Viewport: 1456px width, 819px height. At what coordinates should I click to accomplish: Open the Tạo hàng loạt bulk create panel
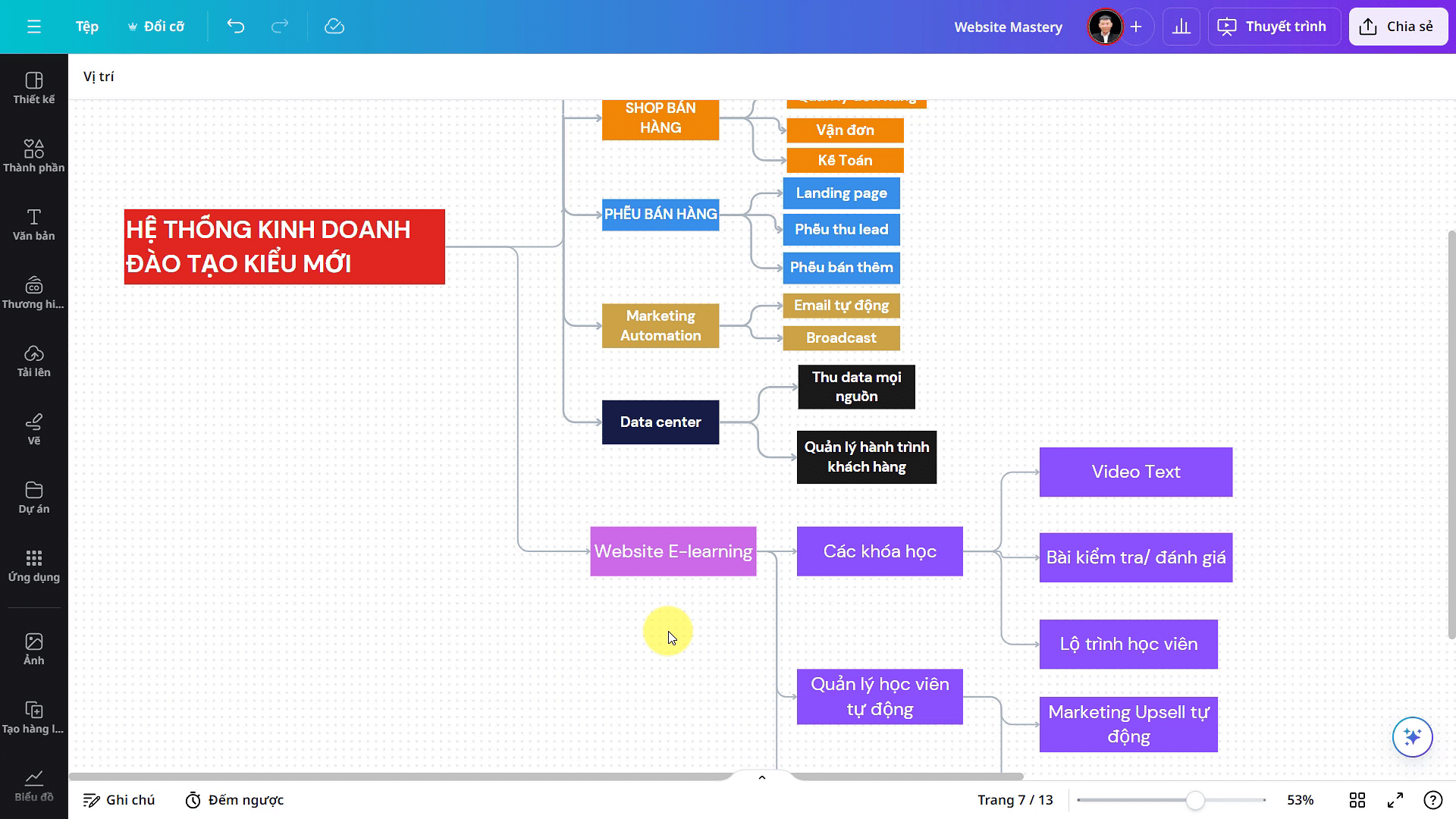[x=34, y=717]
